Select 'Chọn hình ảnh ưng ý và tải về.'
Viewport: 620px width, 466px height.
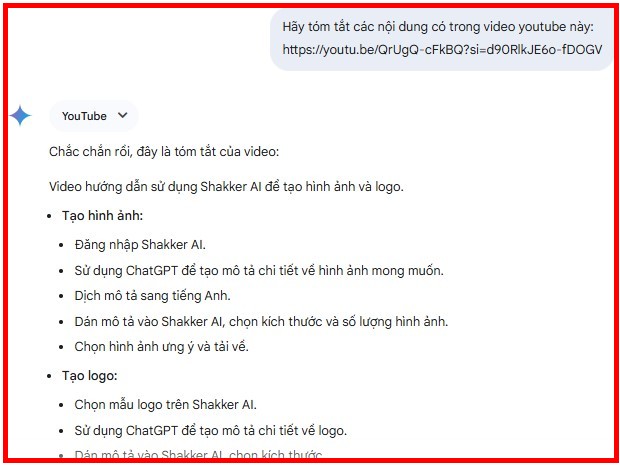(x=161, y=347)
